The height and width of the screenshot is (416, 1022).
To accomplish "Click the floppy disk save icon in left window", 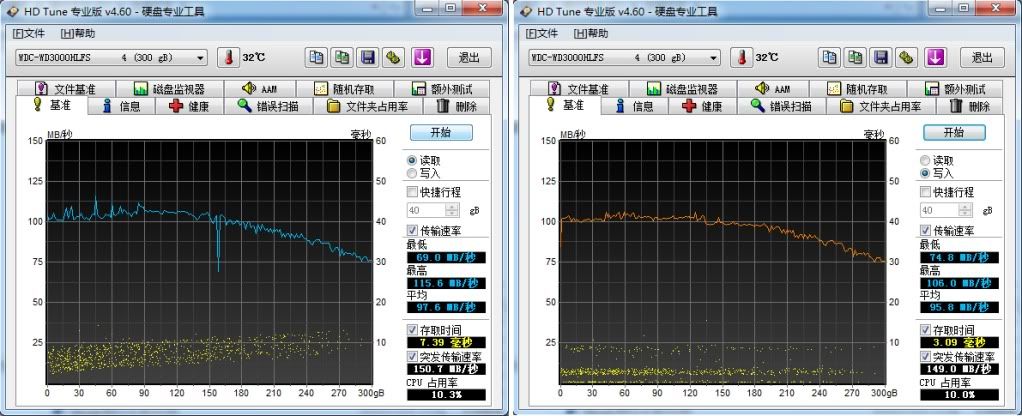I will [368, 57].
